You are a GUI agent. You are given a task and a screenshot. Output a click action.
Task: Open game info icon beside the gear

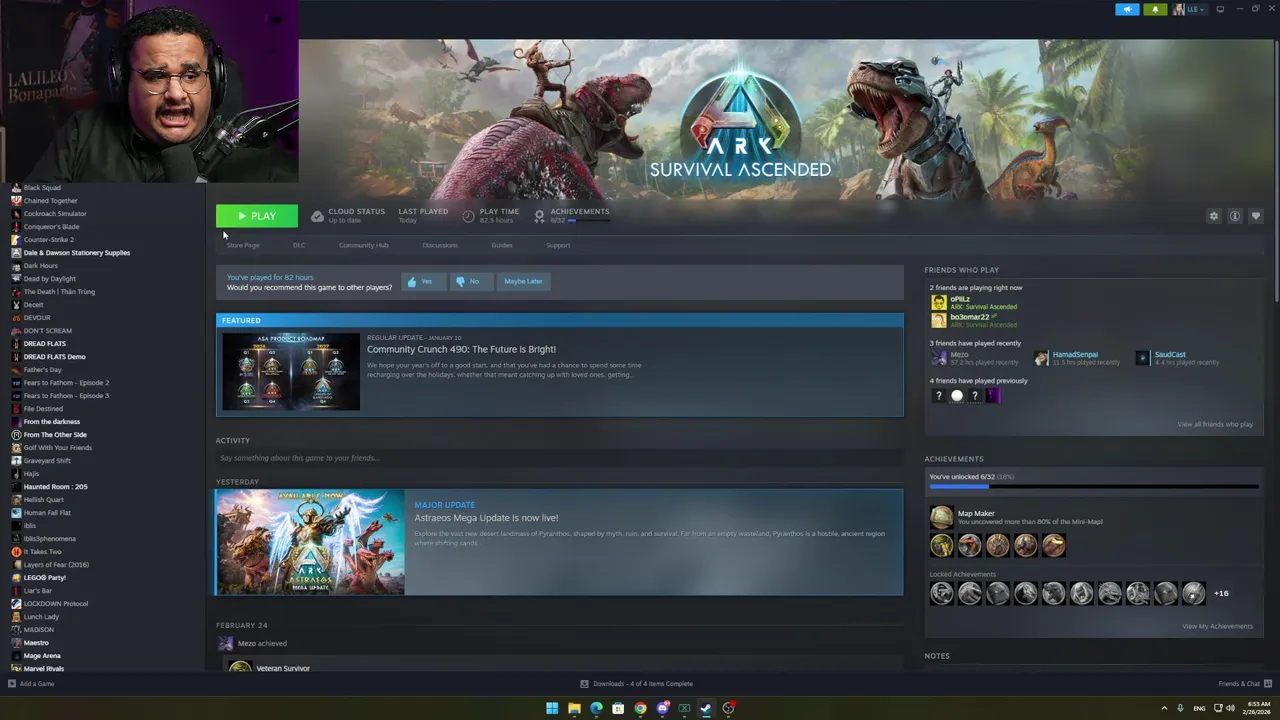pyautogui.click(x=1235, y=216)
